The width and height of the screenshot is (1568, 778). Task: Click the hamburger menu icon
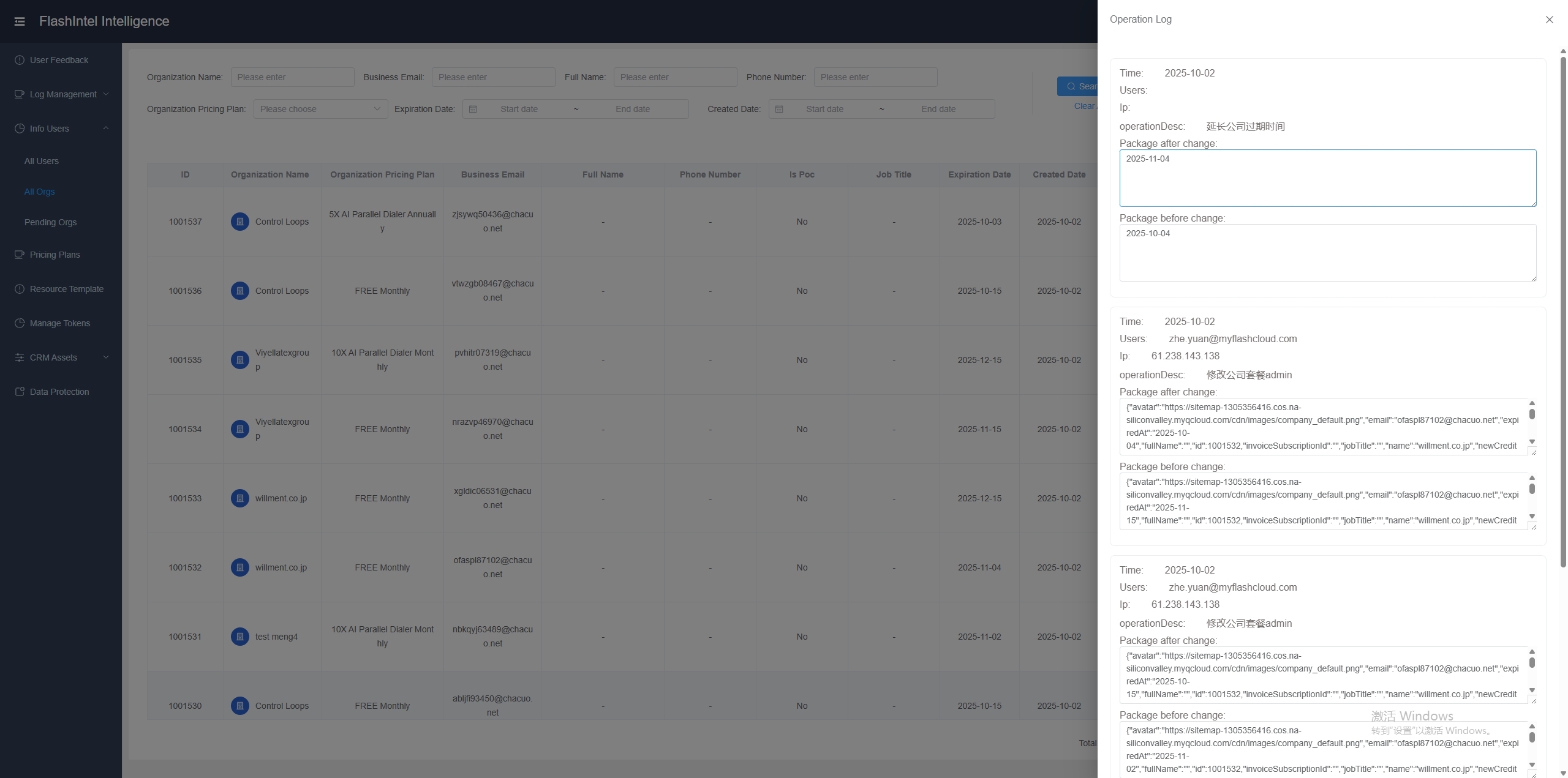coord(20,21)
